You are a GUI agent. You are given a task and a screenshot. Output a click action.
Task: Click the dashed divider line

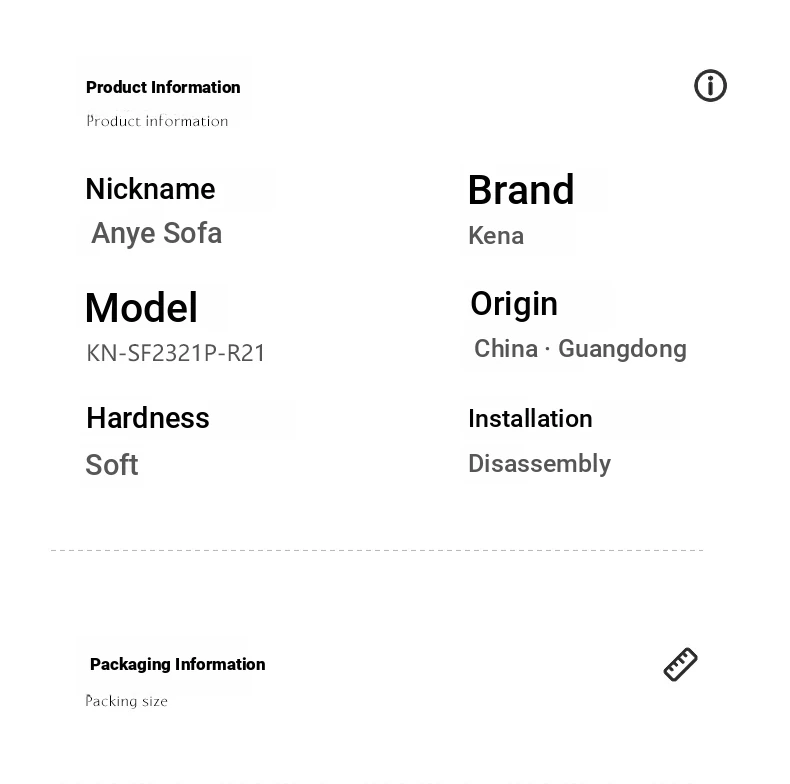[377, 550]
